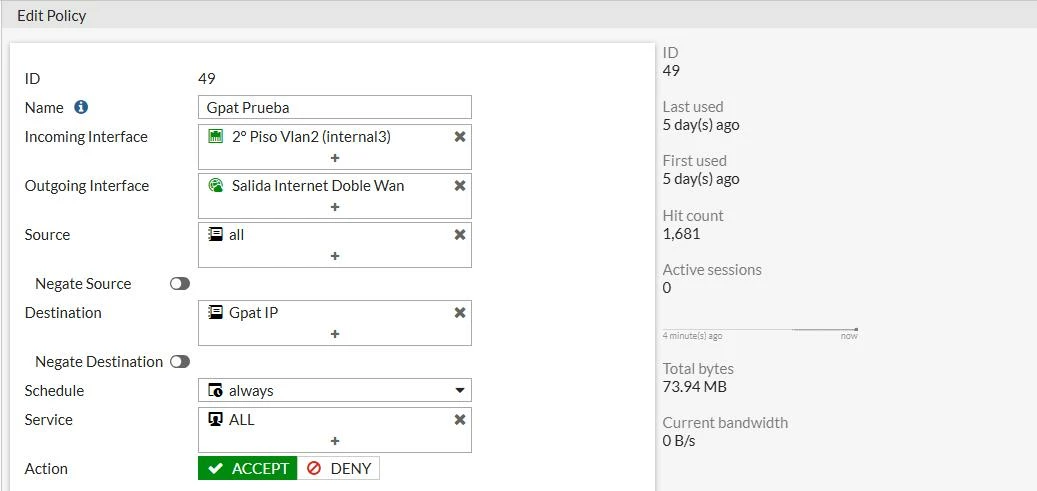
Task: Add another outgoing interface with plus
Action: [335, 207]
